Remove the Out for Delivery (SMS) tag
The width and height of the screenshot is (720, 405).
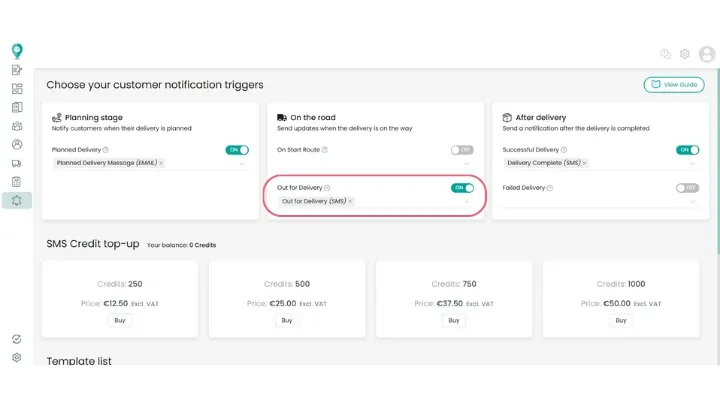(350, 201)
